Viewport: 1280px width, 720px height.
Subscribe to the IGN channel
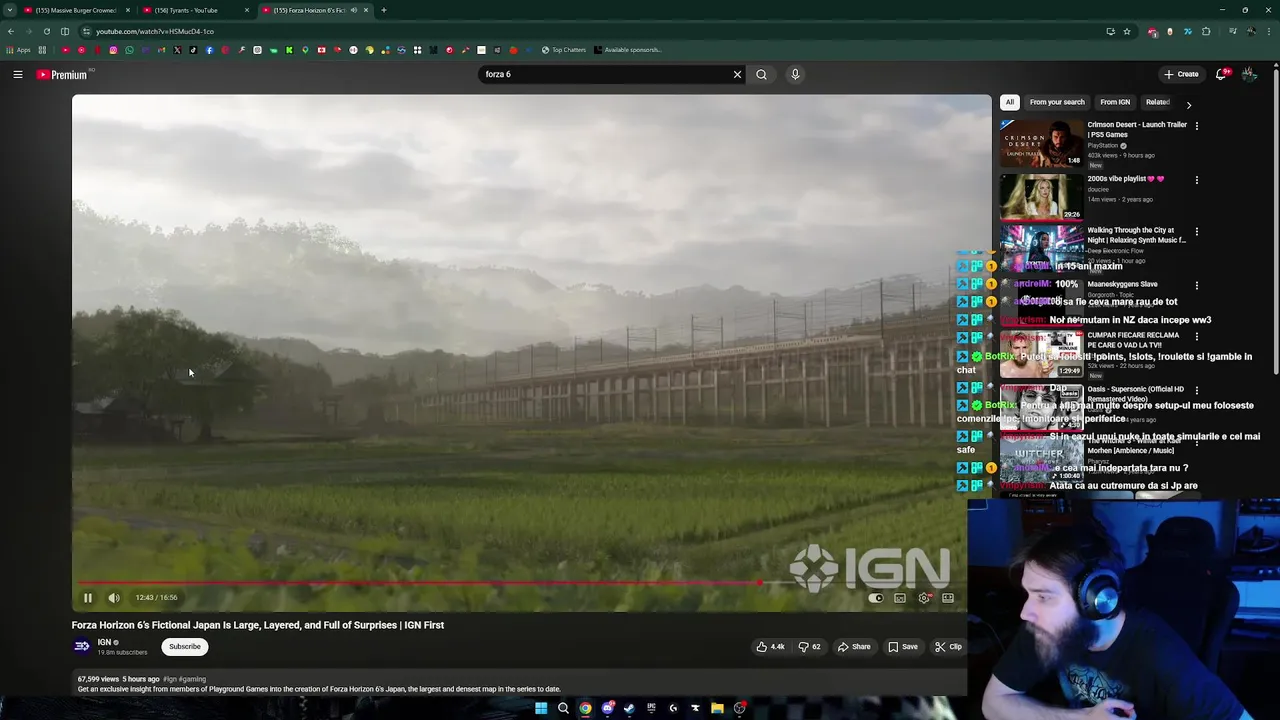(185, 647)
